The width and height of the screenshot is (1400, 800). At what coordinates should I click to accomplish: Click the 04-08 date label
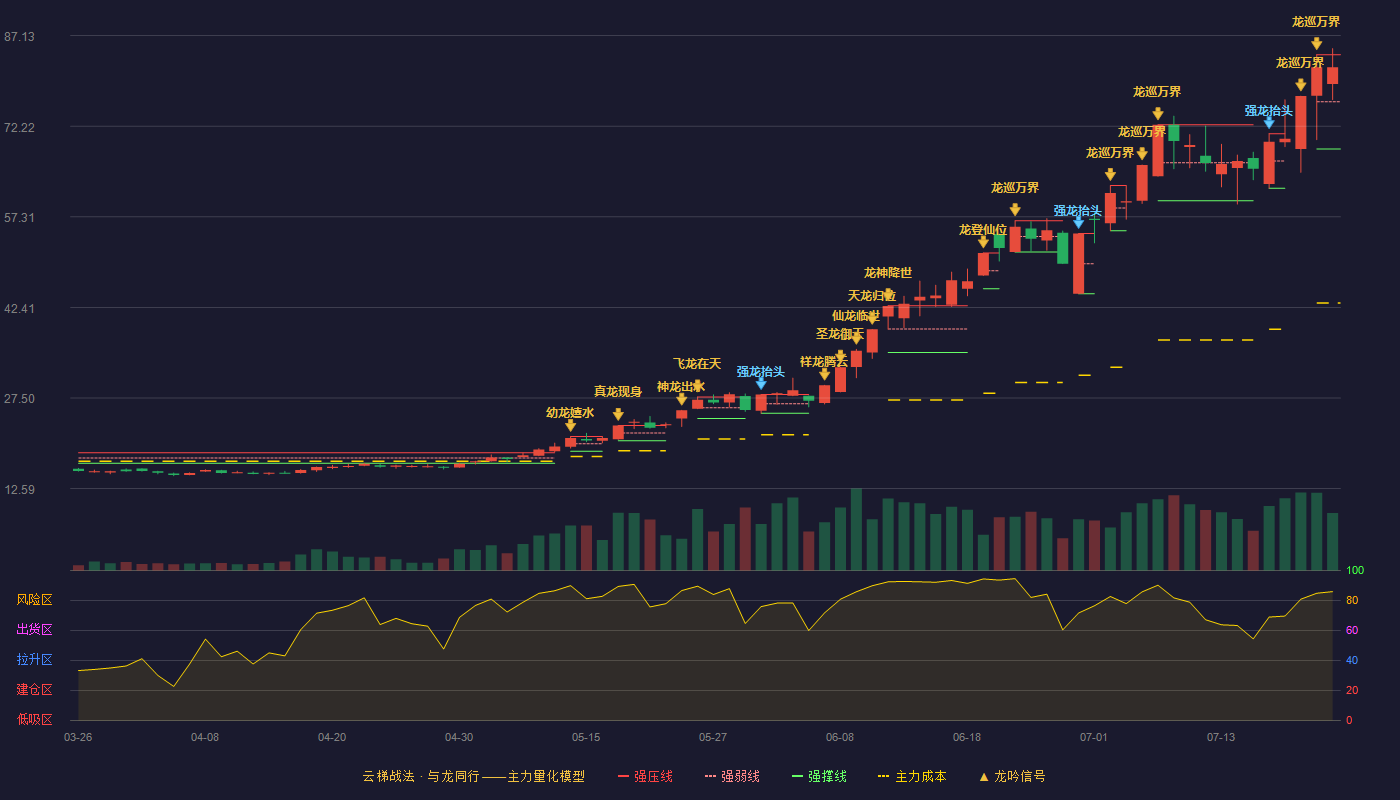(205, 737)
